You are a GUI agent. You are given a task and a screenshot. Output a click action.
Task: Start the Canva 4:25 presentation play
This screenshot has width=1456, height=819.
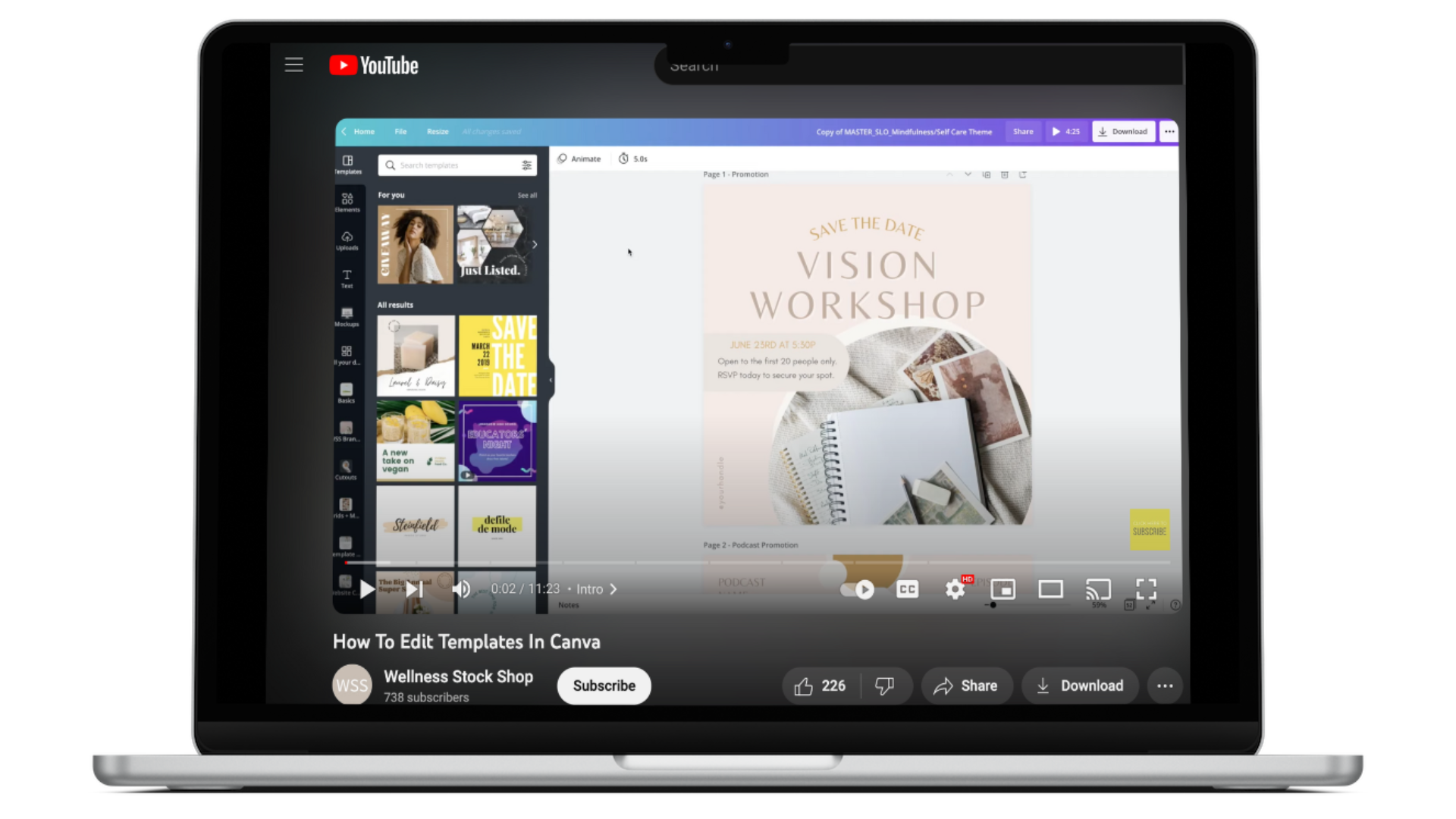1065,132
